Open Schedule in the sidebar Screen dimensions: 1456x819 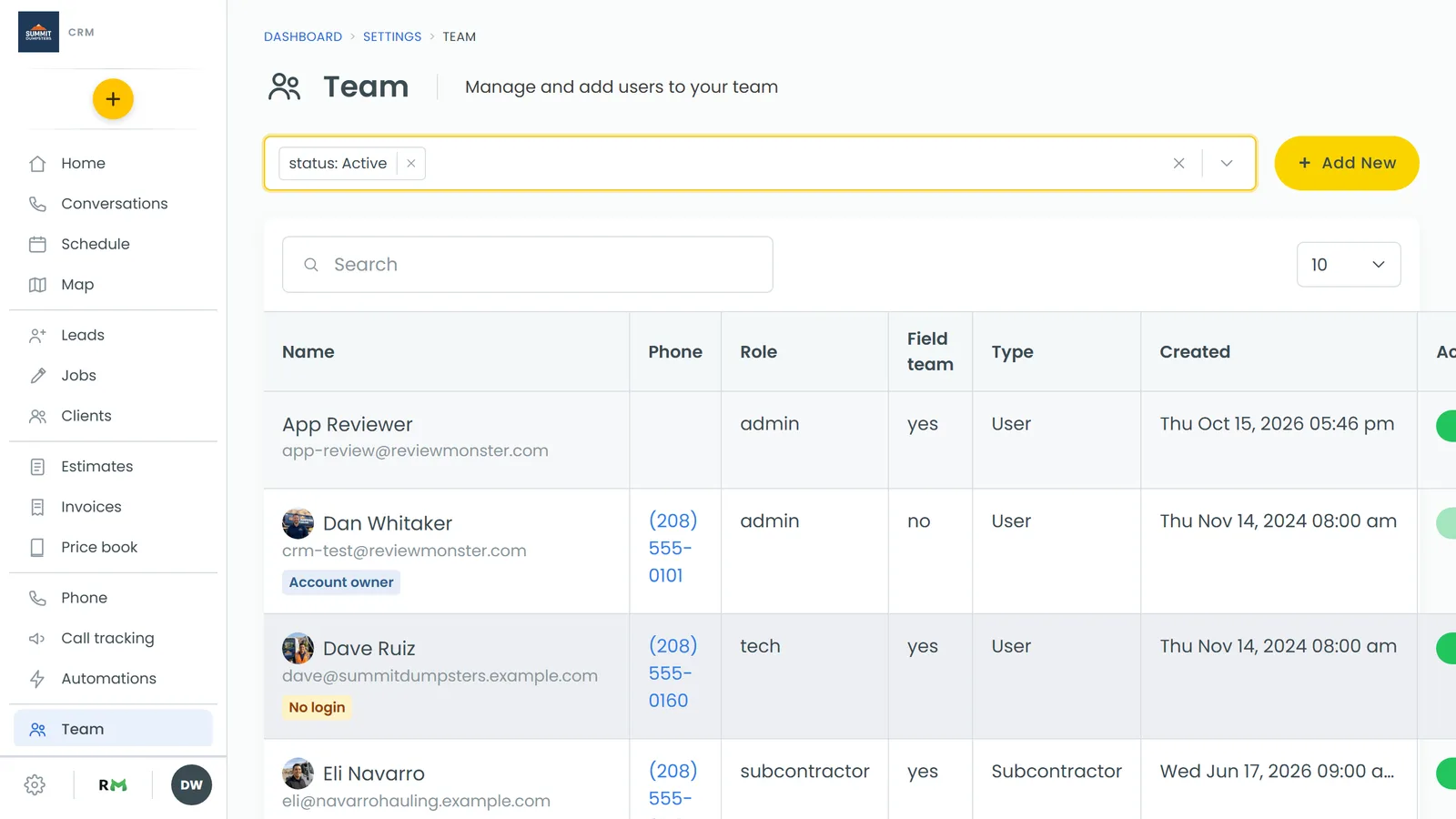pos(113,244)
